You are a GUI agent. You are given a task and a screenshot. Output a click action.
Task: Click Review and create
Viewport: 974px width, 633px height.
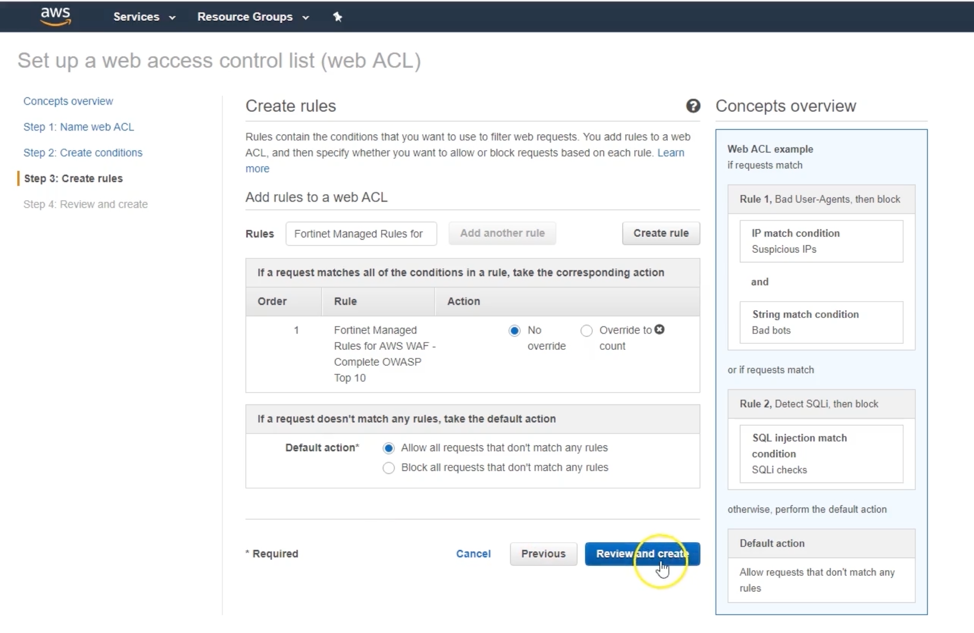tap(642, 553)
